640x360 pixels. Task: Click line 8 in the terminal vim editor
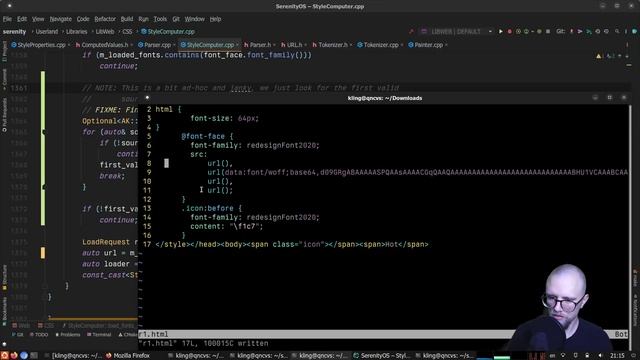click(x=384, y=163)
